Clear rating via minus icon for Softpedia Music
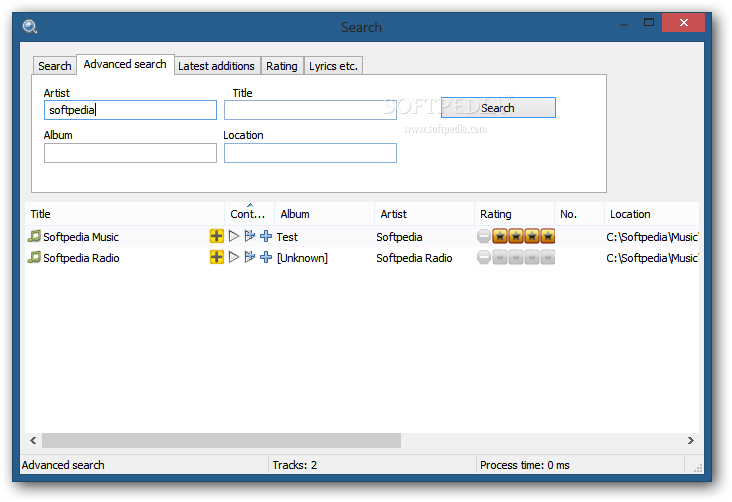The image size is (732, 502). click(484, 236)
